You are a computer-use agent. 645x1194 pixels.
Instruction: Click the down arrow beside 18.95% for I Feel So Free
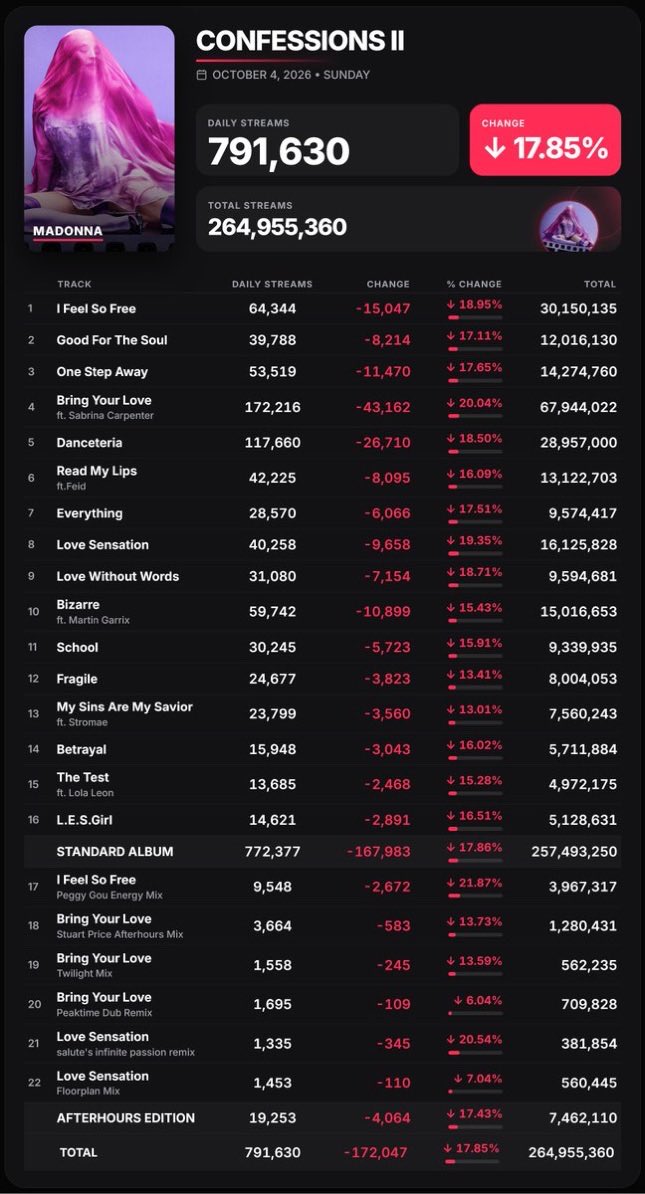point(451,305)
